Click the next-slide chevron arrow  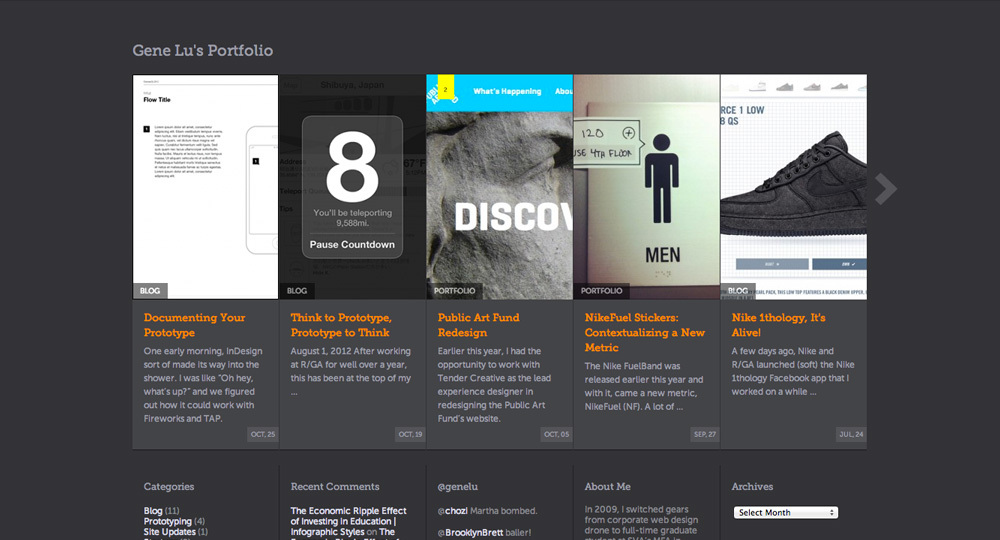click(886, 189)
